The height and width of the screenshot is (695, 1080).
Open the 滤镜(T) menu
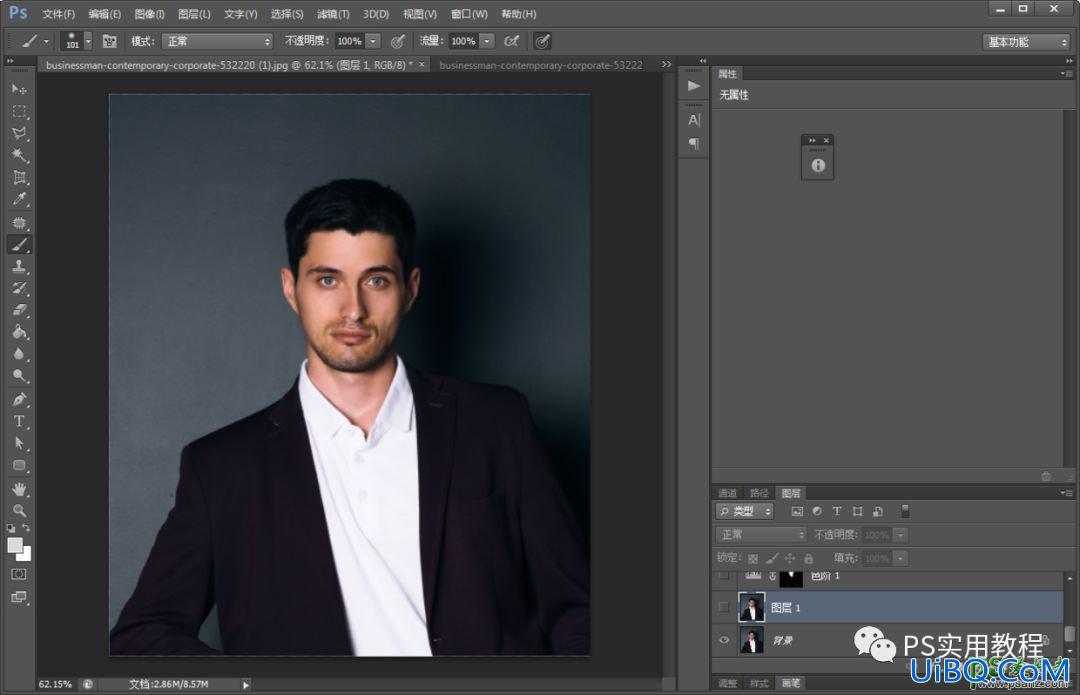tap(333, 14)
